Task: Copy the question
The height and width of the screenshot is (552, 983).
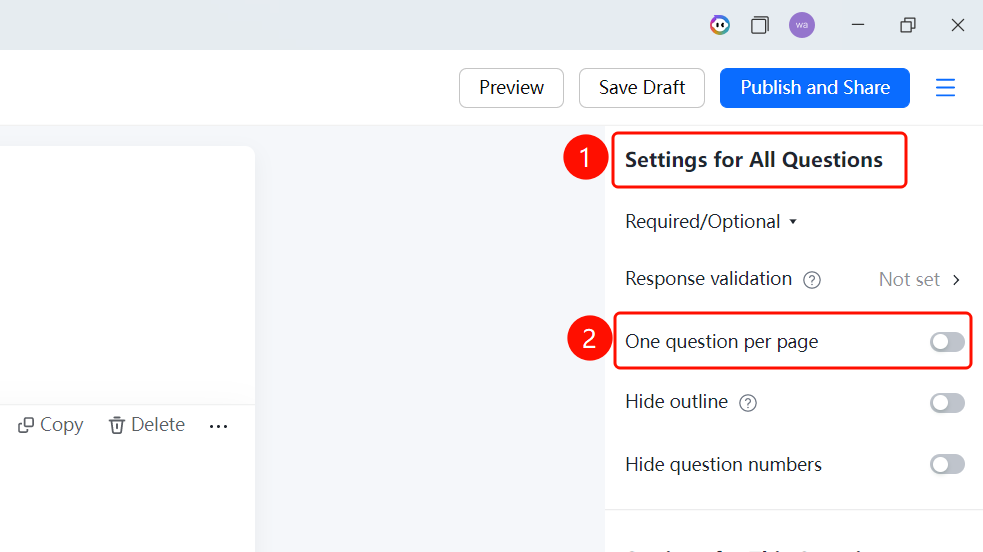Action: (x=50, y=425)
